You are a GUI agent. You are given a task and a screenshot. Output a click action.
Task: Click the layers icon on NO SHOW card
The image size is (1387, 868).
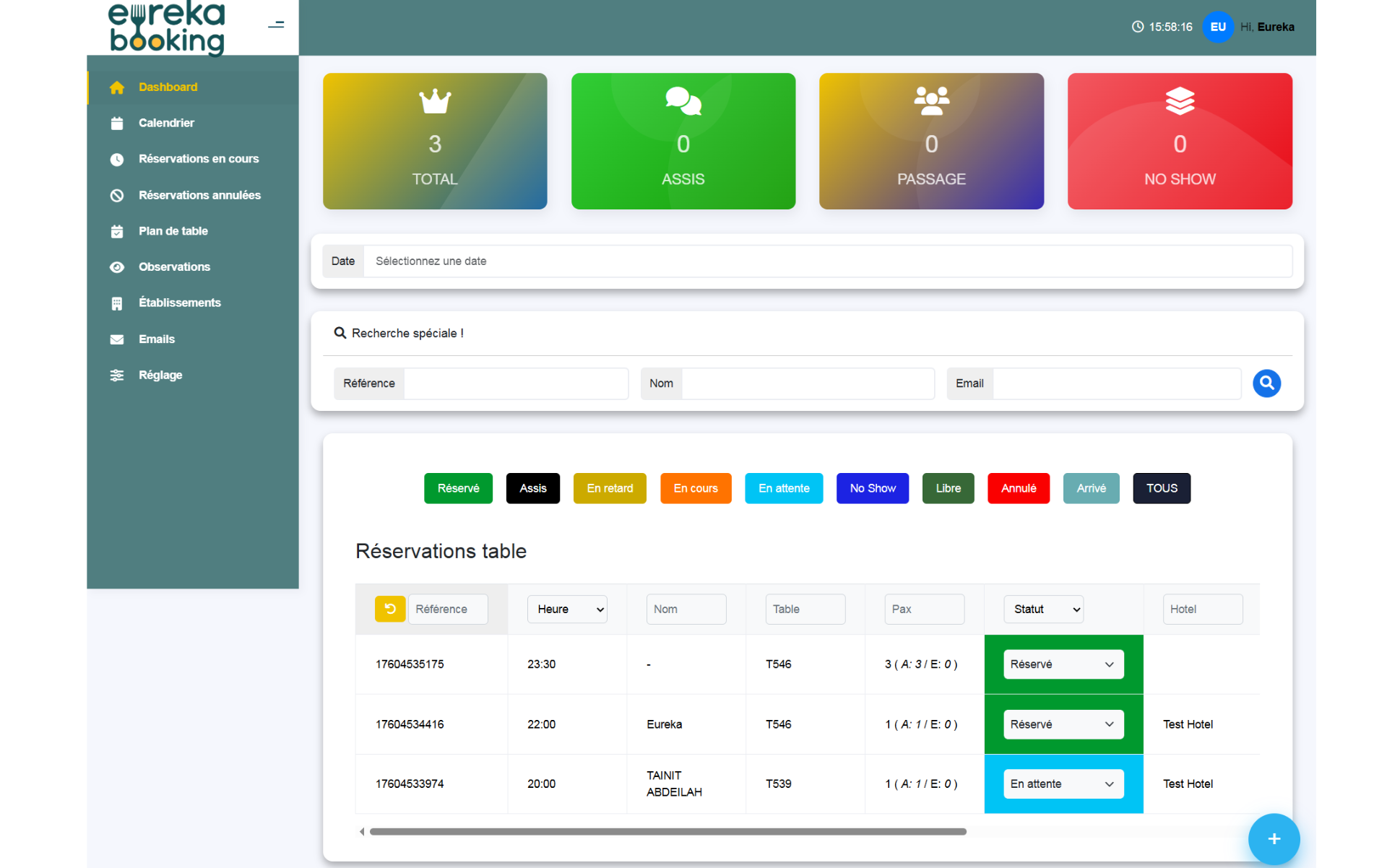pyautogui.click(x=1179, y=101)
